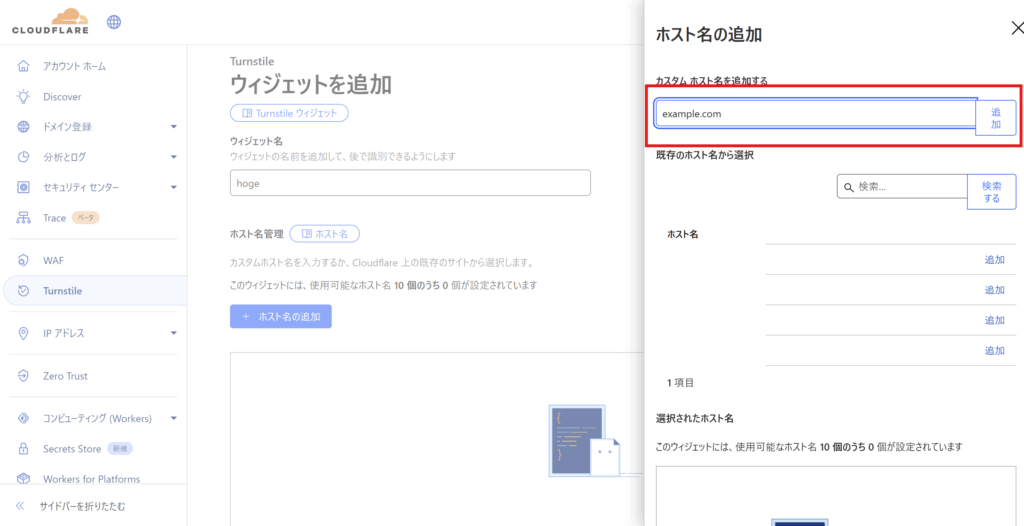
Task: Click the Discover lightbulb icon
Action: 24,97
